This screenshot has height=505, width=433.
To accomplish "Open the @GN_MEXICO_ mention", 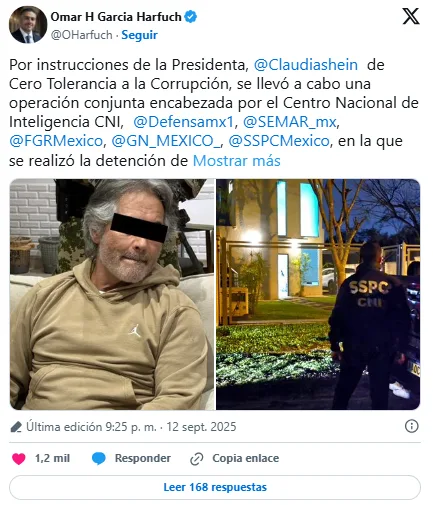I will pyautogui.click(x=166, y=141).
